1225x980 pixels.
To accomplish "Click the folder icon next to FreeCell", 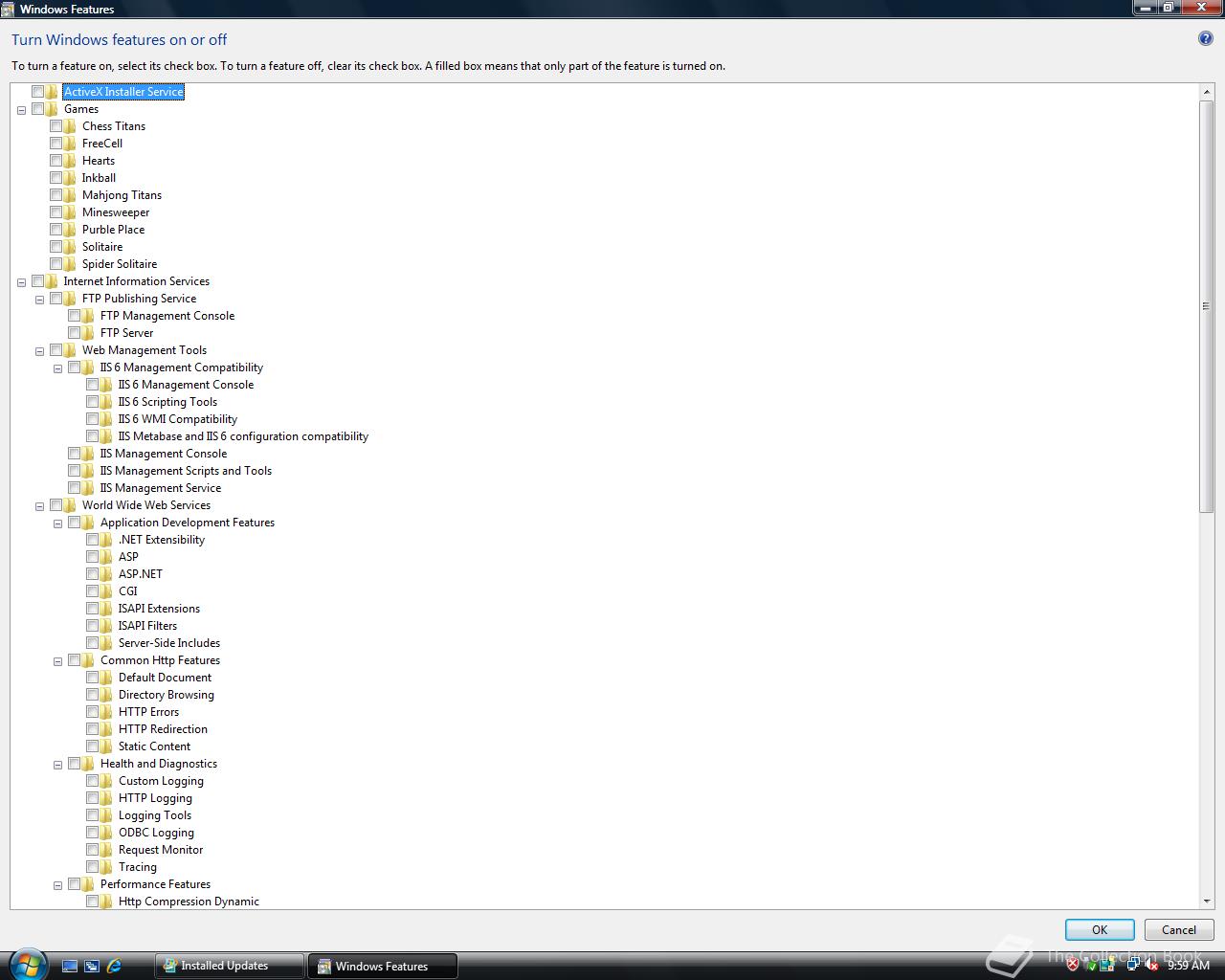I will (x=69, y=144).
